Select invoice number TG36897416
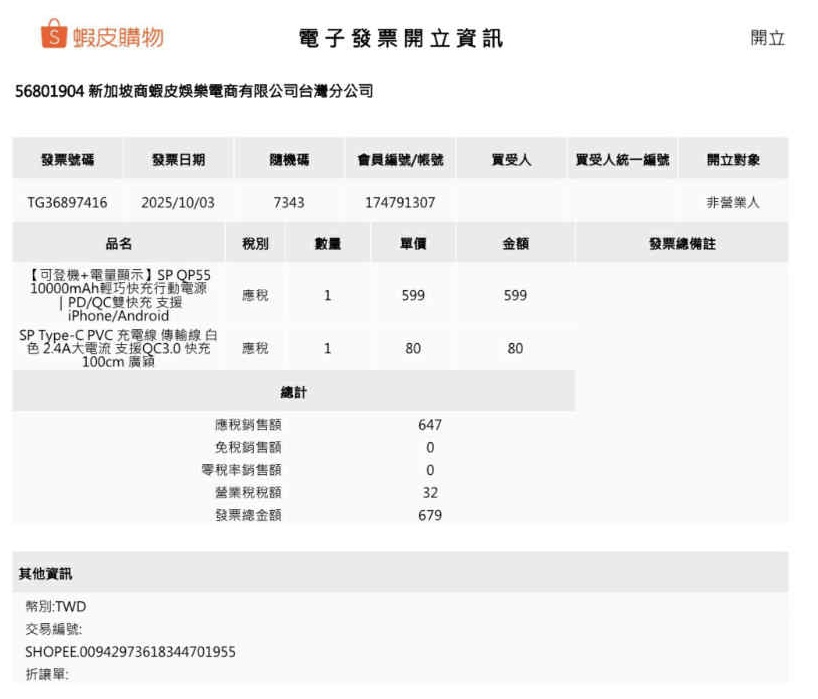The width and height of the screenshot is (818, 699). pos(67,203)
